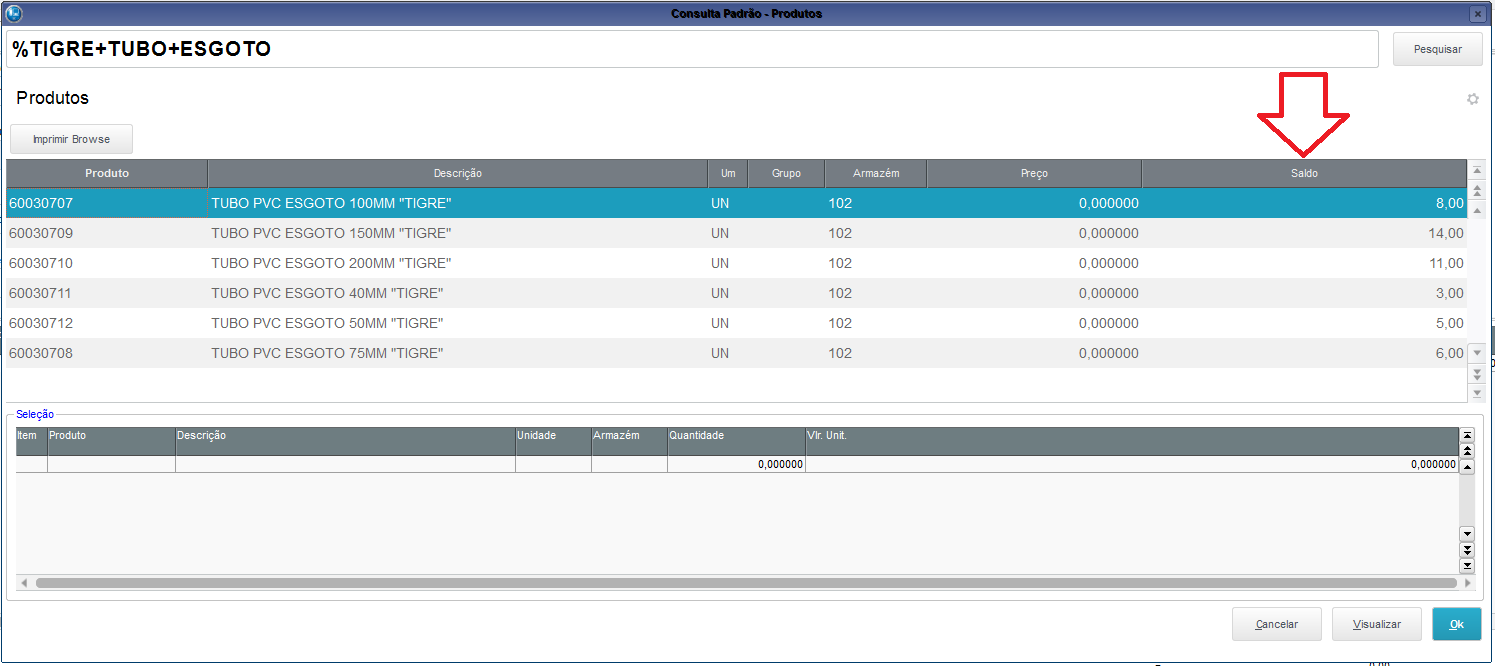Open the gear settings icon beside Produtos

coord(1472,99)
